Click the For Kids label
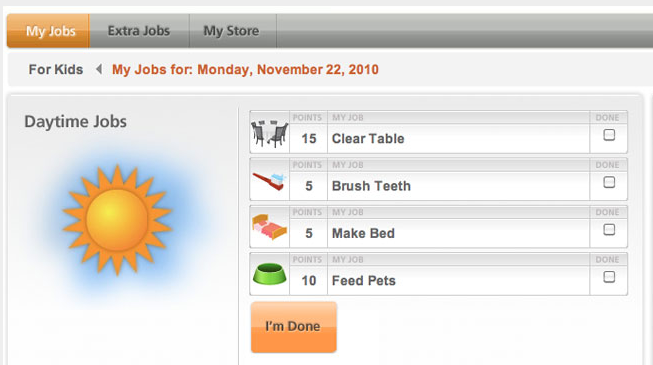The image size is (653, 365). 56,70
